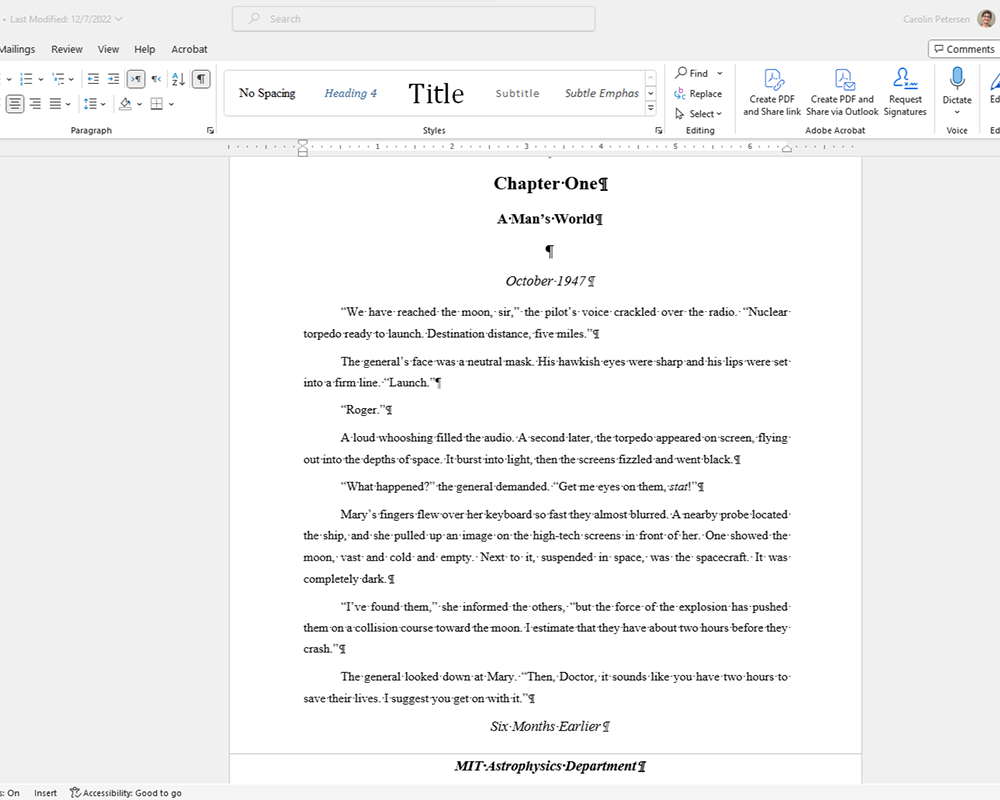Viewport: 1000px width, 800px height.
Task: Open the numbering list dropdown arrow
Action: click(40, 80)
